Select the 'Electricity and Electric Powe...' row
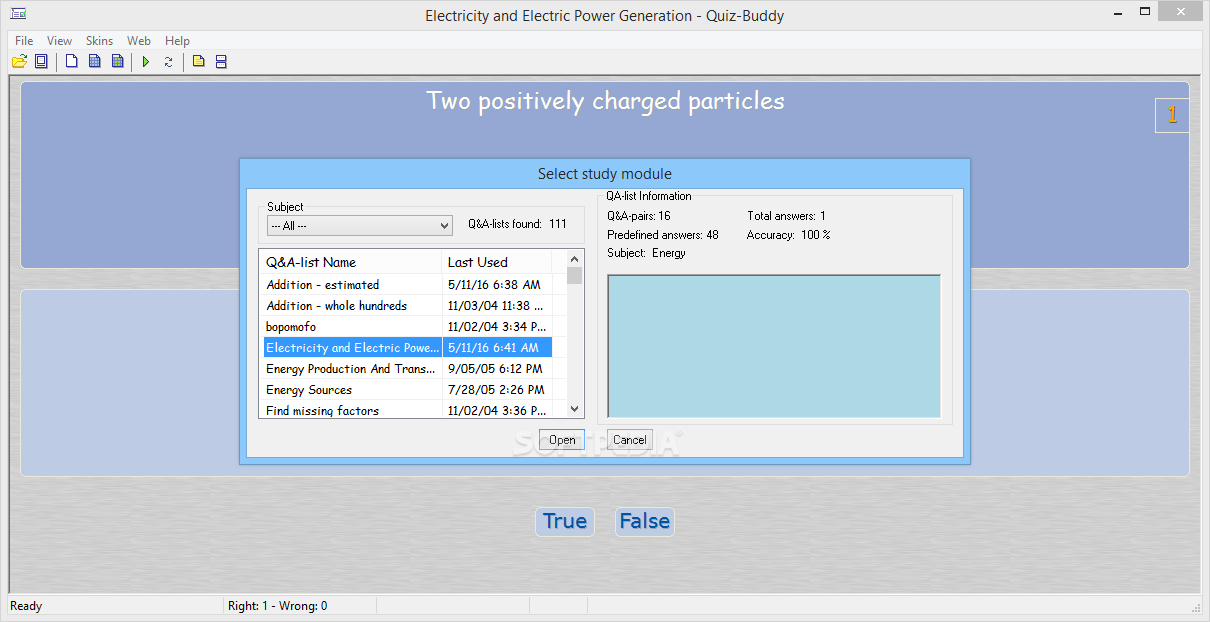Screen dimensions: 1210x622 [x=406, y=348]
